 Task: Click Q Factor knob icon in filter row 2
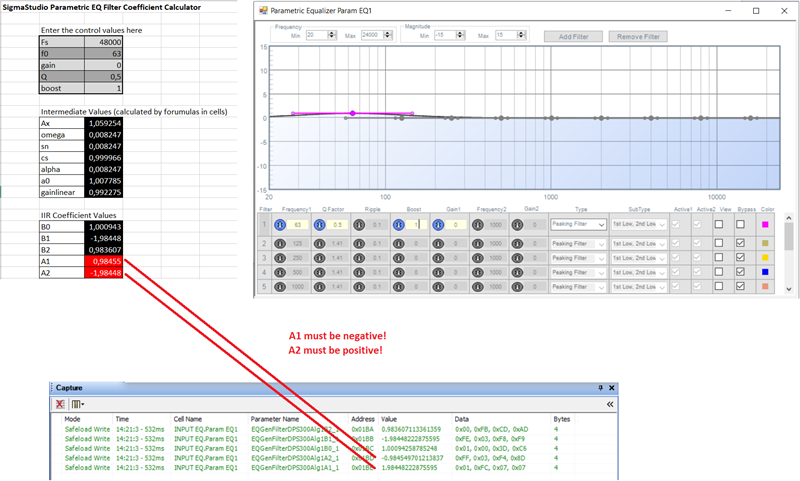pos(319,244)
